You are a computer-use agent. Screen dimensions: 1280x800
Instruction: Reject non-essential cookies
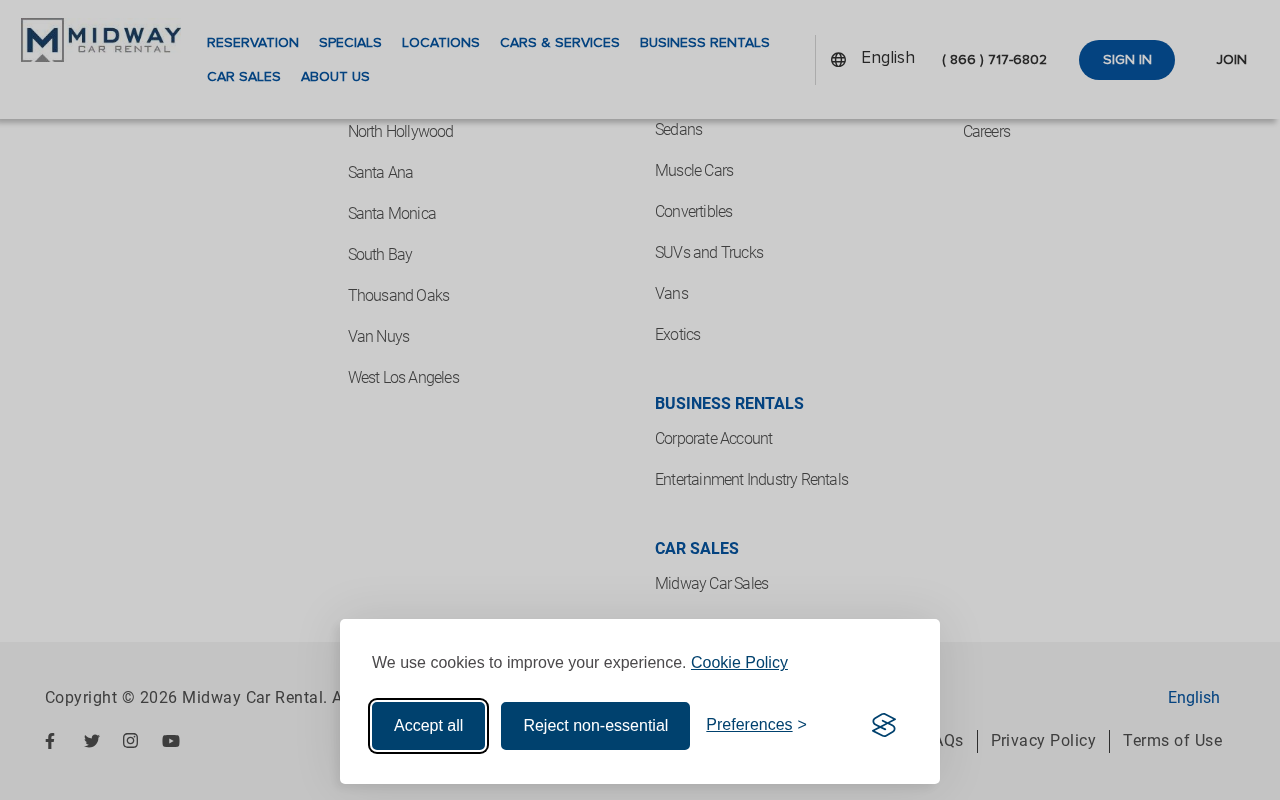pos(596,726)
